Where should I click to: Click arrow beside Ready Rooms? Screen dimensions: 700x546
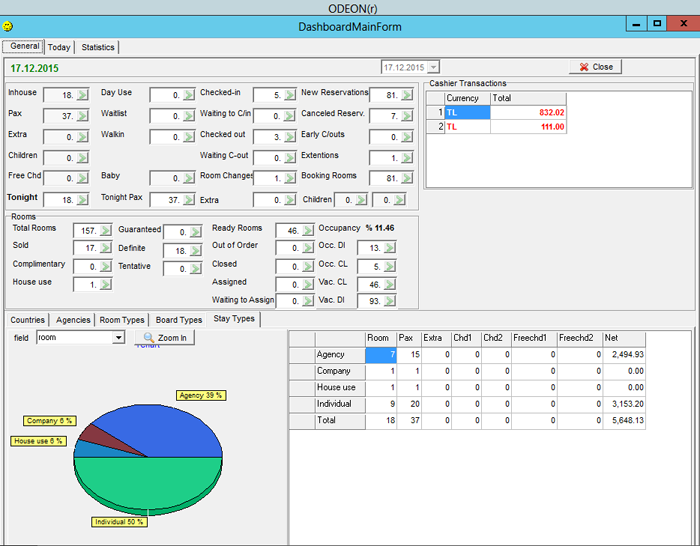(308, 230)
